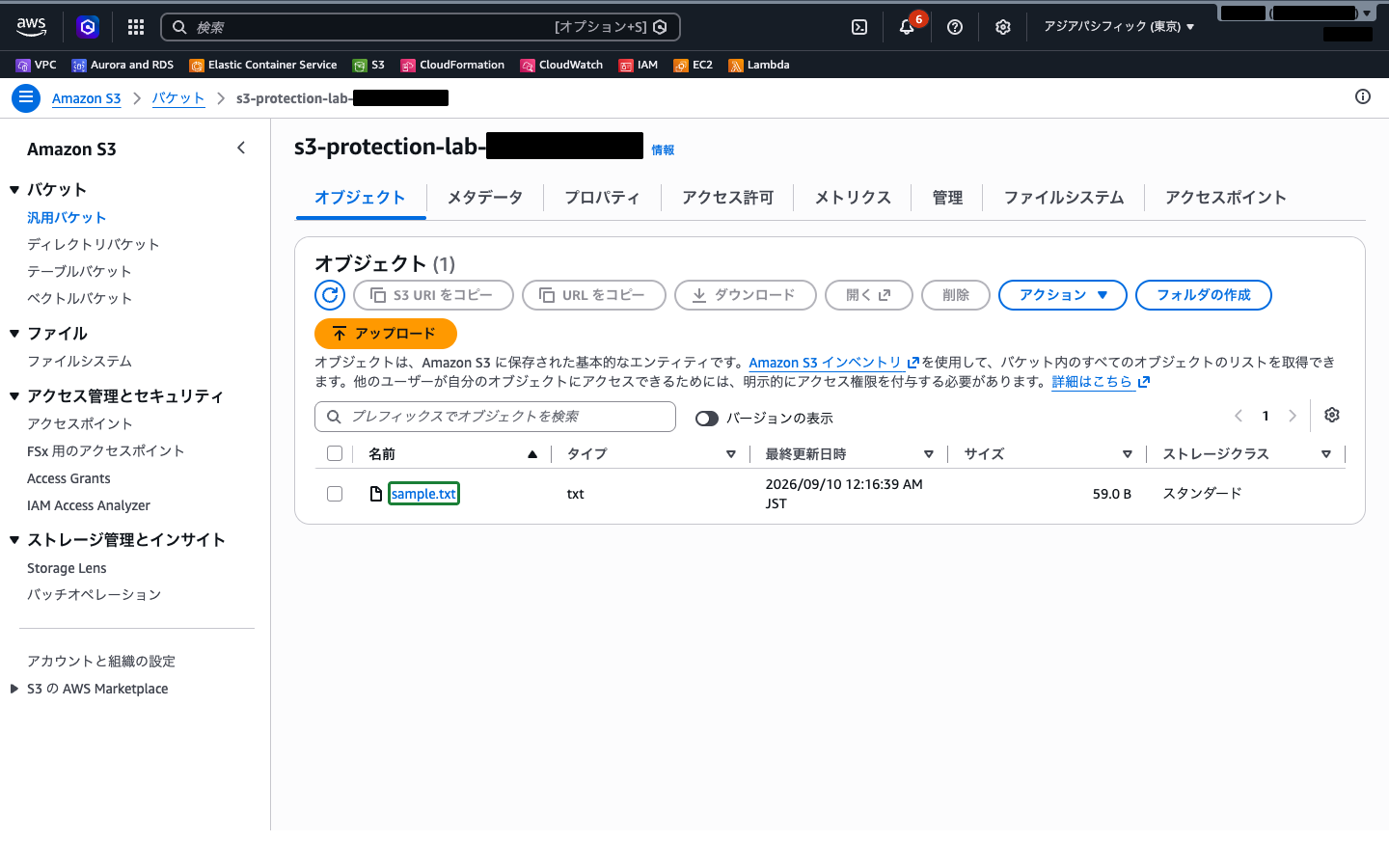Go to previous page of objects
The width and height of the screenshot is (1389, 868).
click(1239, 416)
